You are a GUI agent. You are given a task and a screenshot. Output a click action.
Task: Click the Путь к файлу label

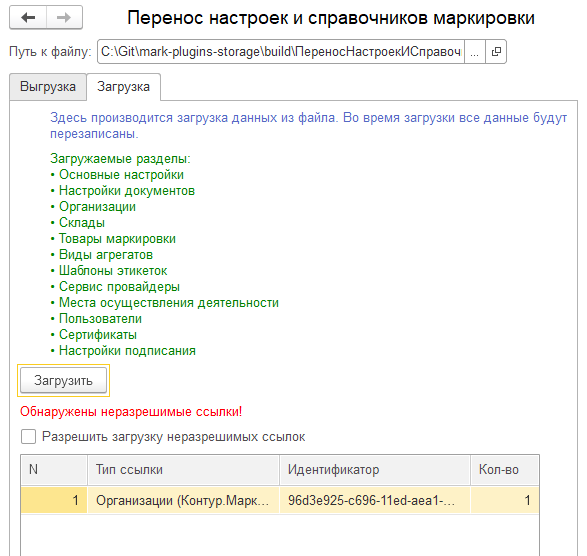[x=50, y=52]
